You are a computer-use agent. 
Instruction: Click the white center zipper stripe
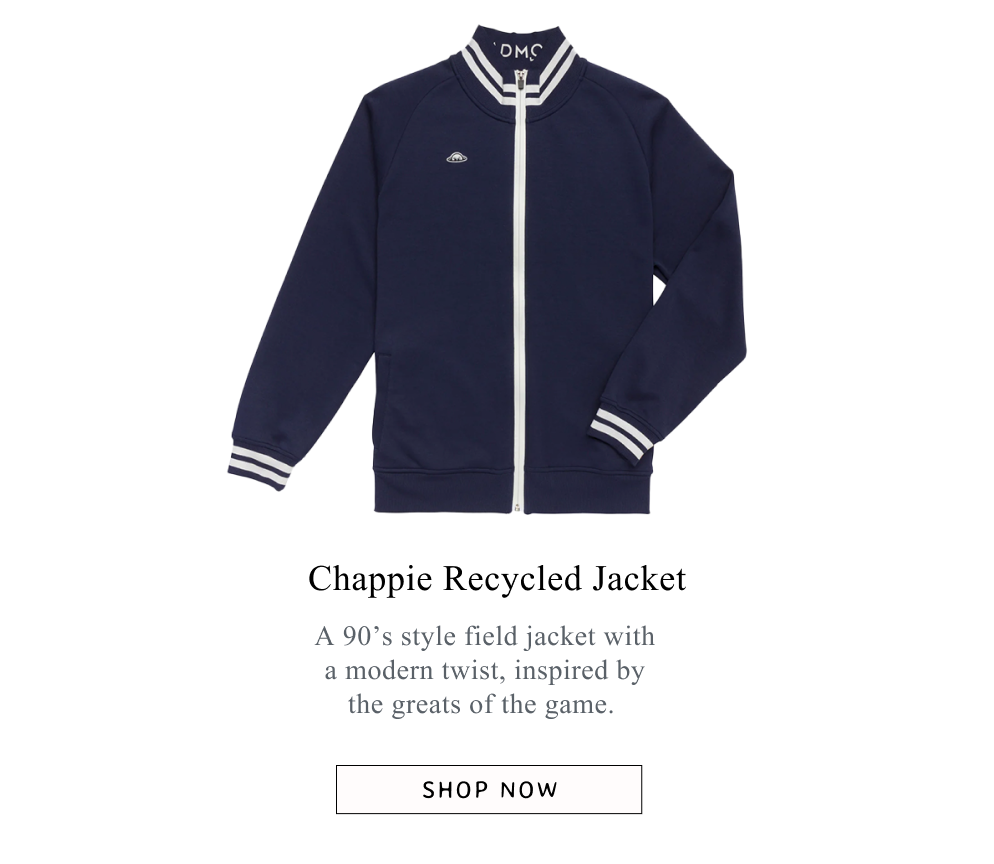click(519, 298)
